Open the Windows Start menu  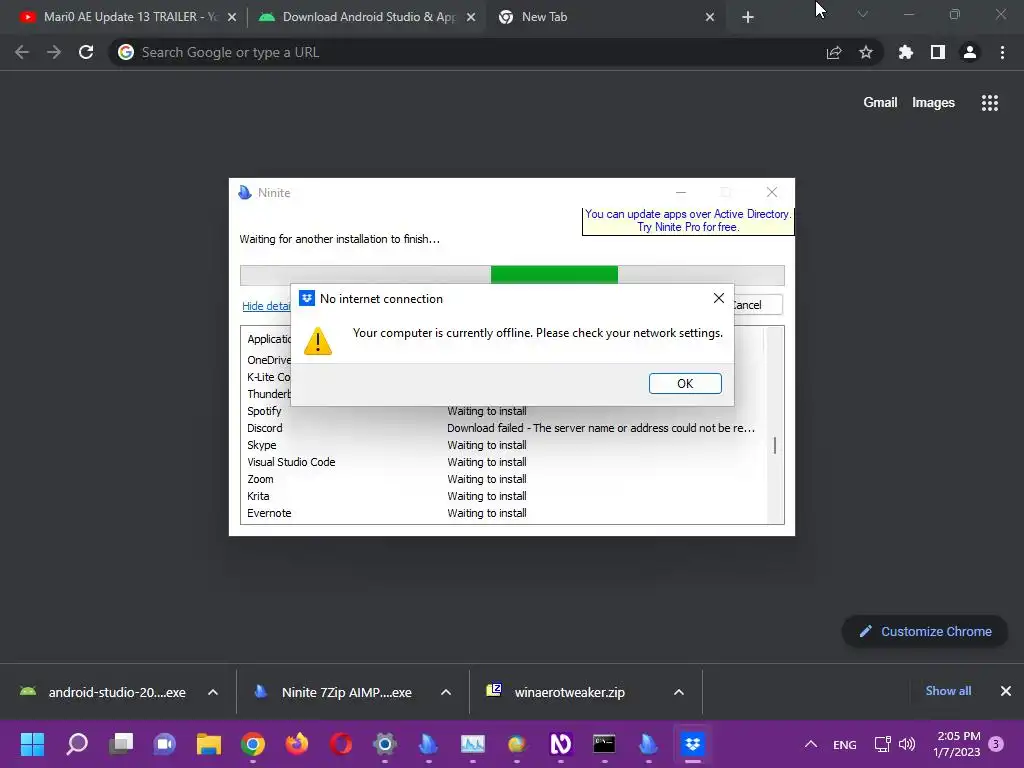tap(33, 743)
